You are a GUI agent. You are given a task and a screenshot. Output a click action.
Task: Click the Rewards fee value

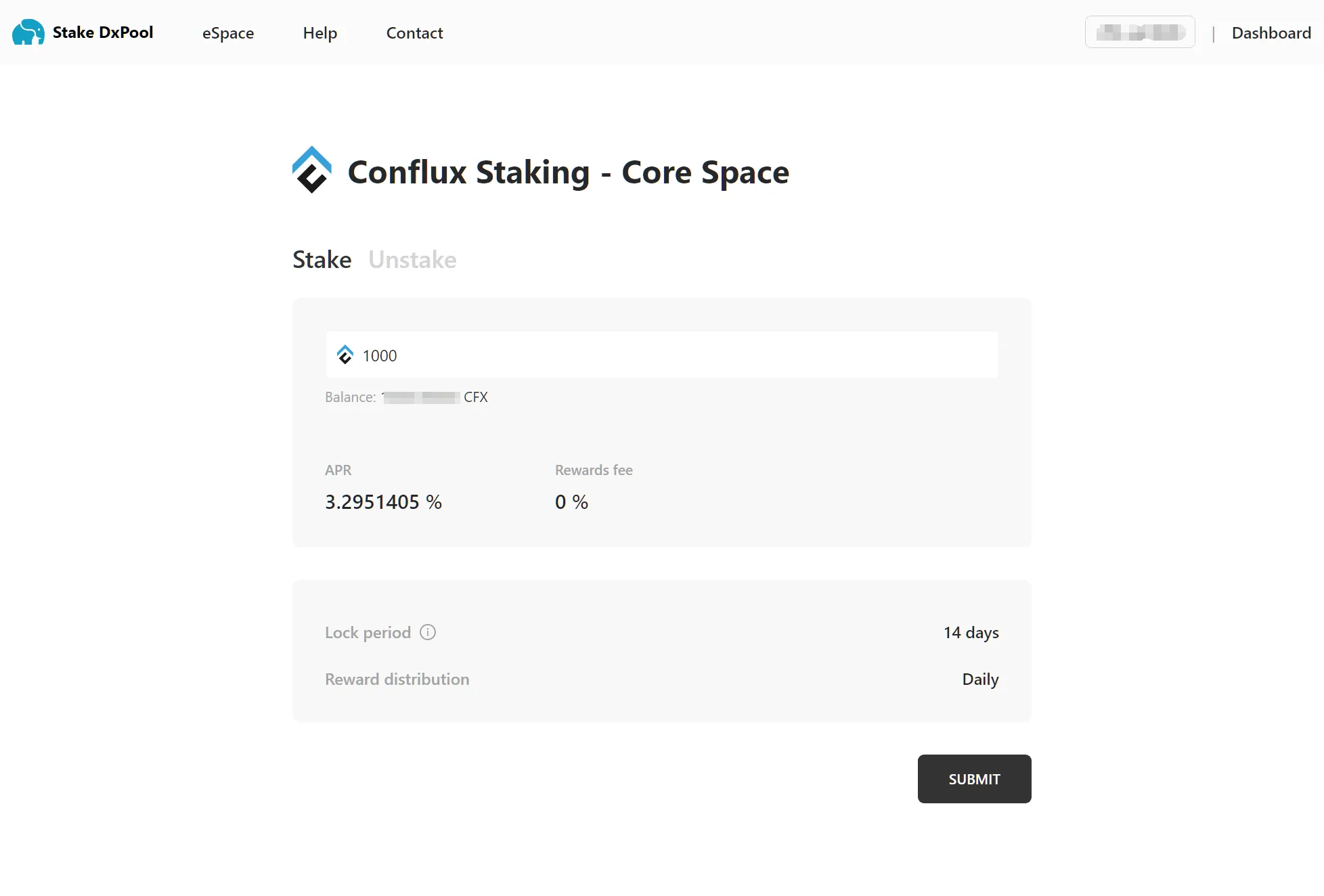(x=571, y=501)
